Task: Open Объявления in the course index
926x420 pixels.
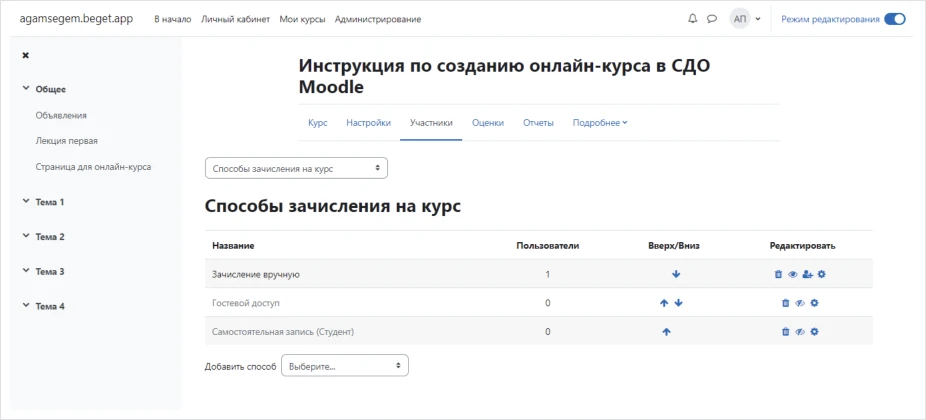Action: point(61,115)
